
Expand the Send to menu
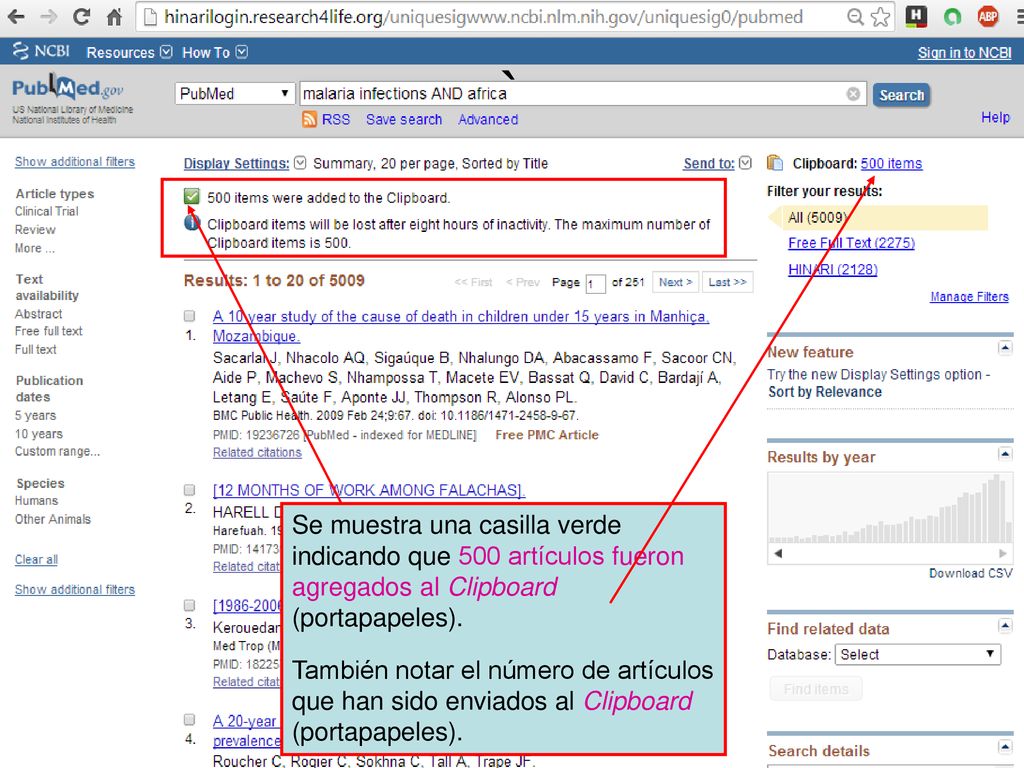(x=717, y=163)
